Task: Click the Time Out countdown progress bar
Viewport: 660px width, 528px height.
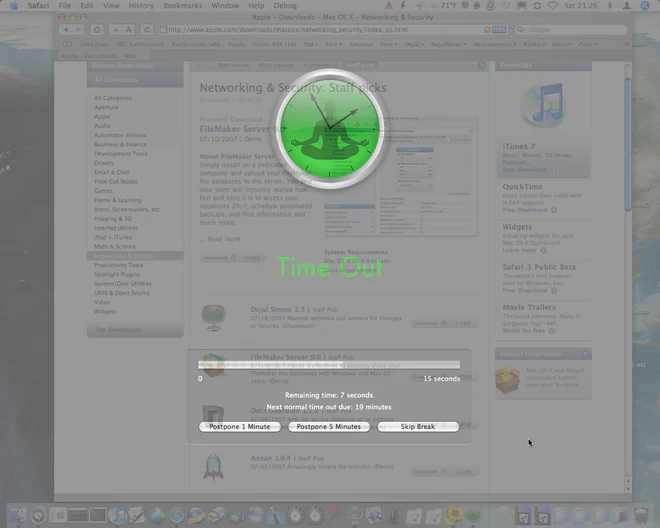Action: (x=329, y=365)
